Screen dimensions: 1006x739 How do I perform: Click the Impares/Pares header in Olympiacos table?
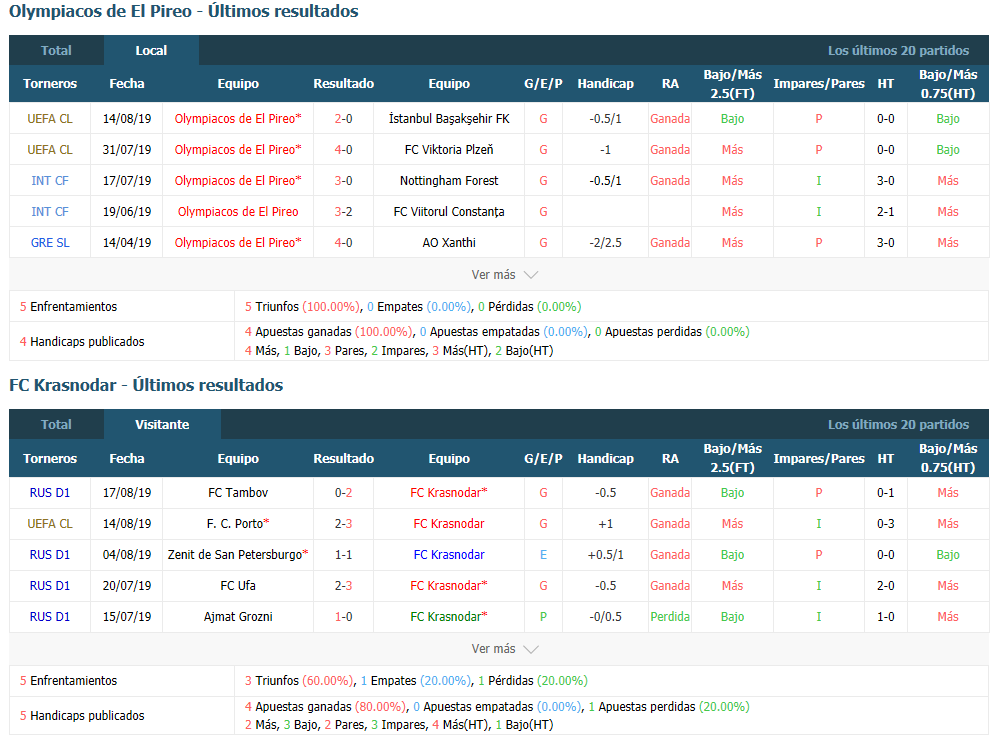click(x=819, y=83)
